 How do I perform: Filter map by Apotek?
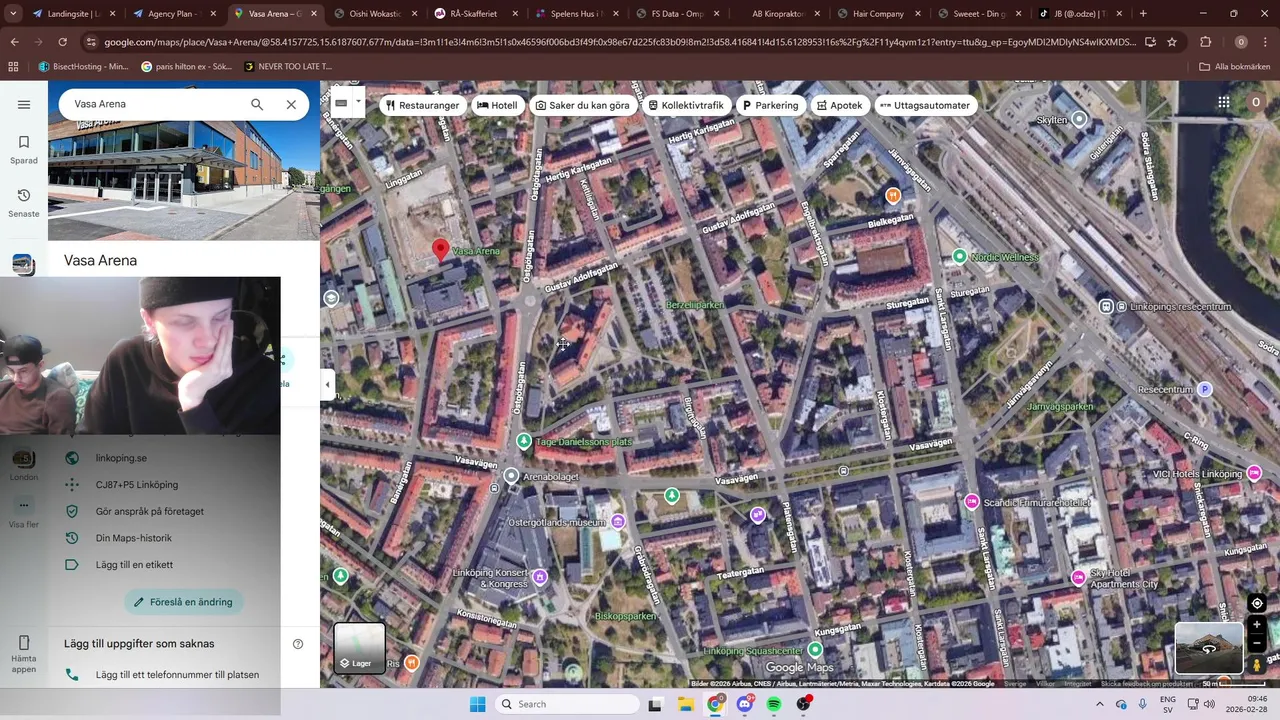(839, 105)
